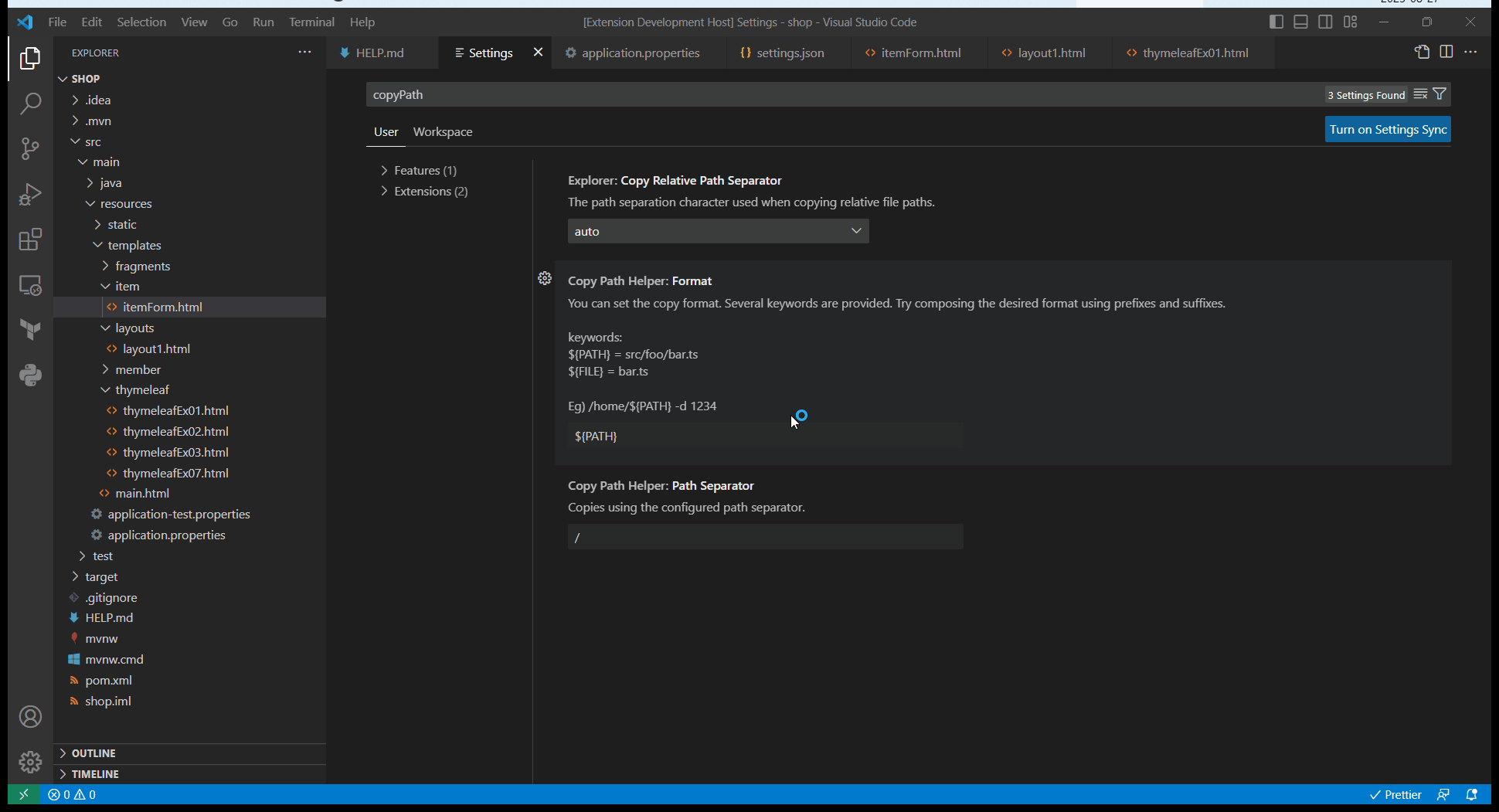The height and width of the screenshot is (812, 1499).
Task: Open Source Control view
Action: tap(30, 148)
